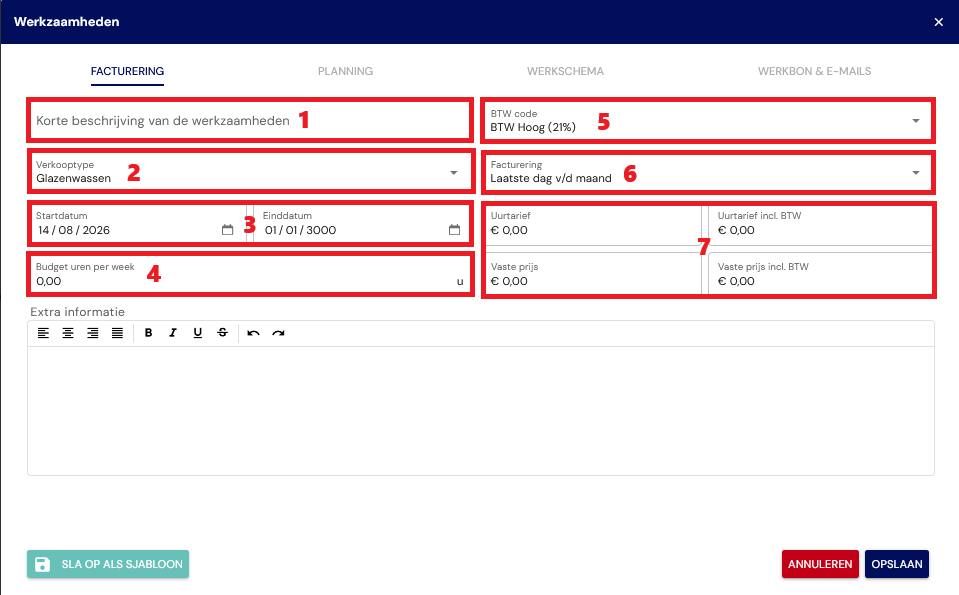Toggle underline formatting
The width and height of the screenshot is (959, 595).
coord(198,333)
